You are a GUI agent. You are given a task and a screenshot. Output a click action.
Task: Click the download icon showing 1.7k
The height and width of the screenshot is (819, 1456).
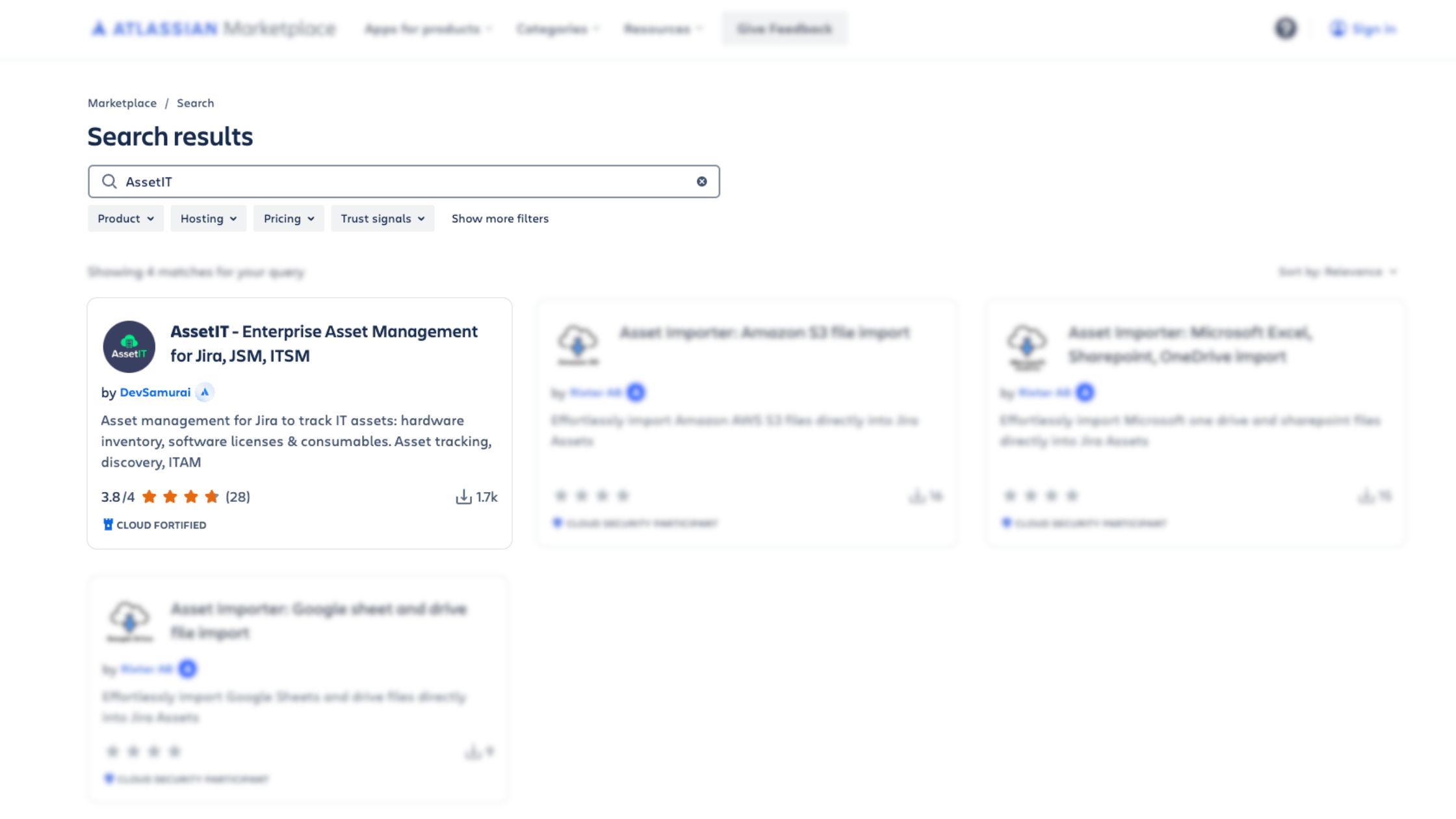tap(464, 497)
